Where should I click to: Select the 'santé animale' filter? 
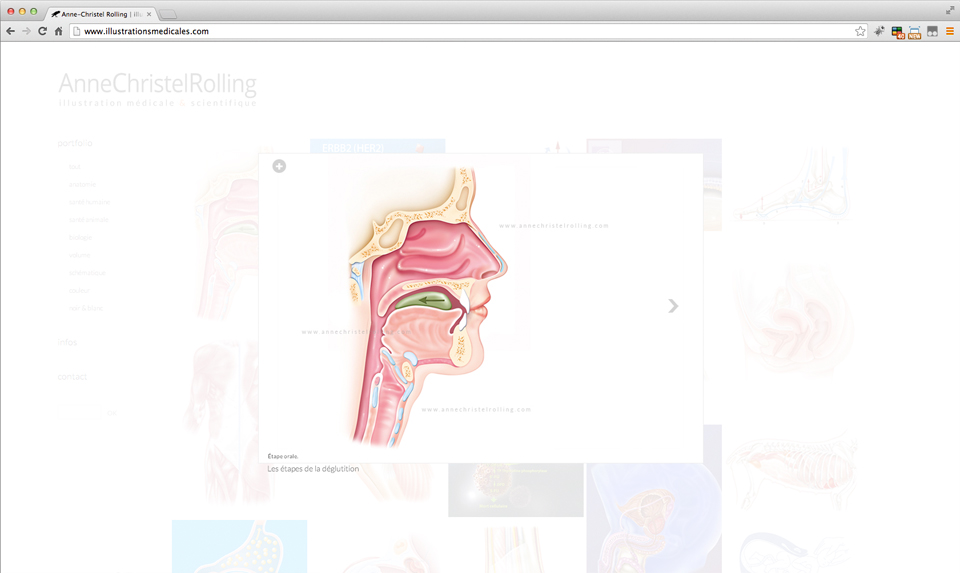(x=89, y=220)
